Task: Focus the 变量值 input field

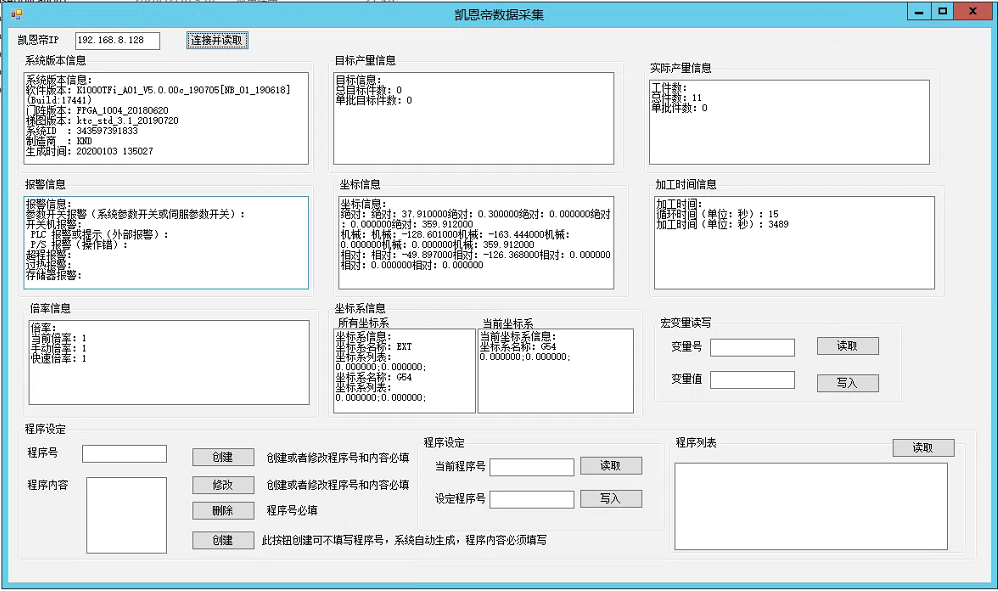Action: click(752, 380)
